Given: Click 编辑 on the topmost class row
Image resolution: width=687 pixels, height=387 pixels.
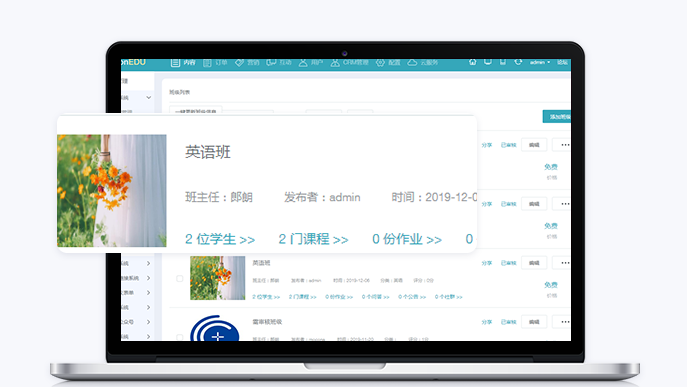Looking at the screenshot, I should [x=534, y=145].
